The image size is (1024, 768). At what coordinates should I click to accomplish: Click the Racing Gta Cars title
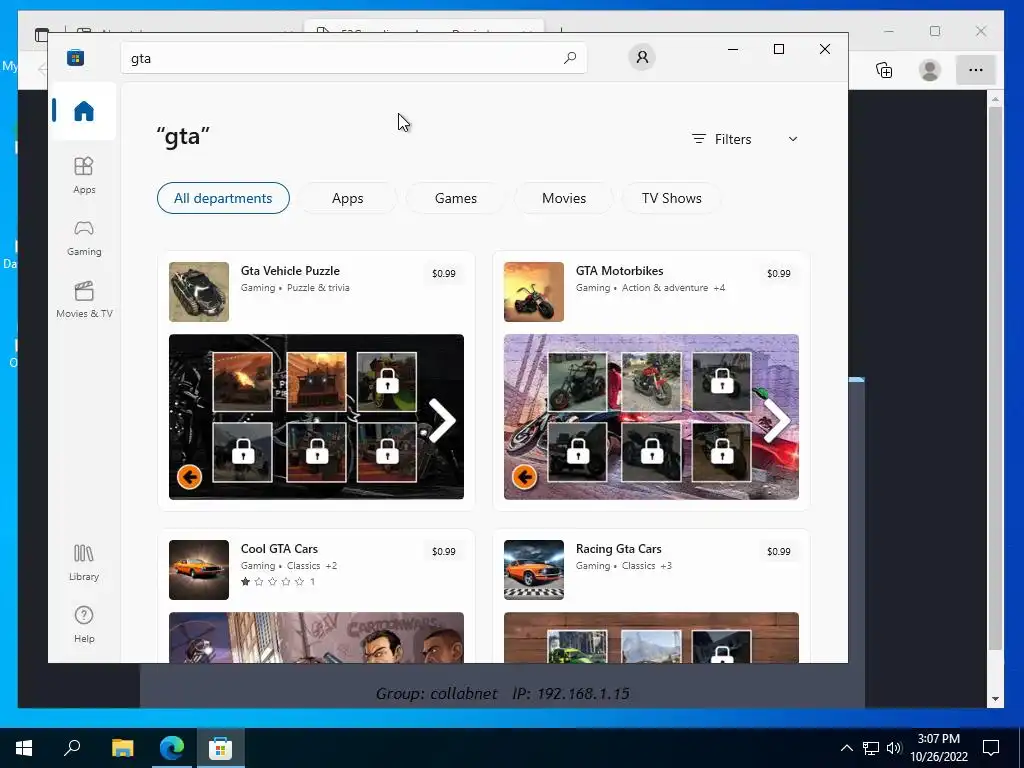click(618, 549)
